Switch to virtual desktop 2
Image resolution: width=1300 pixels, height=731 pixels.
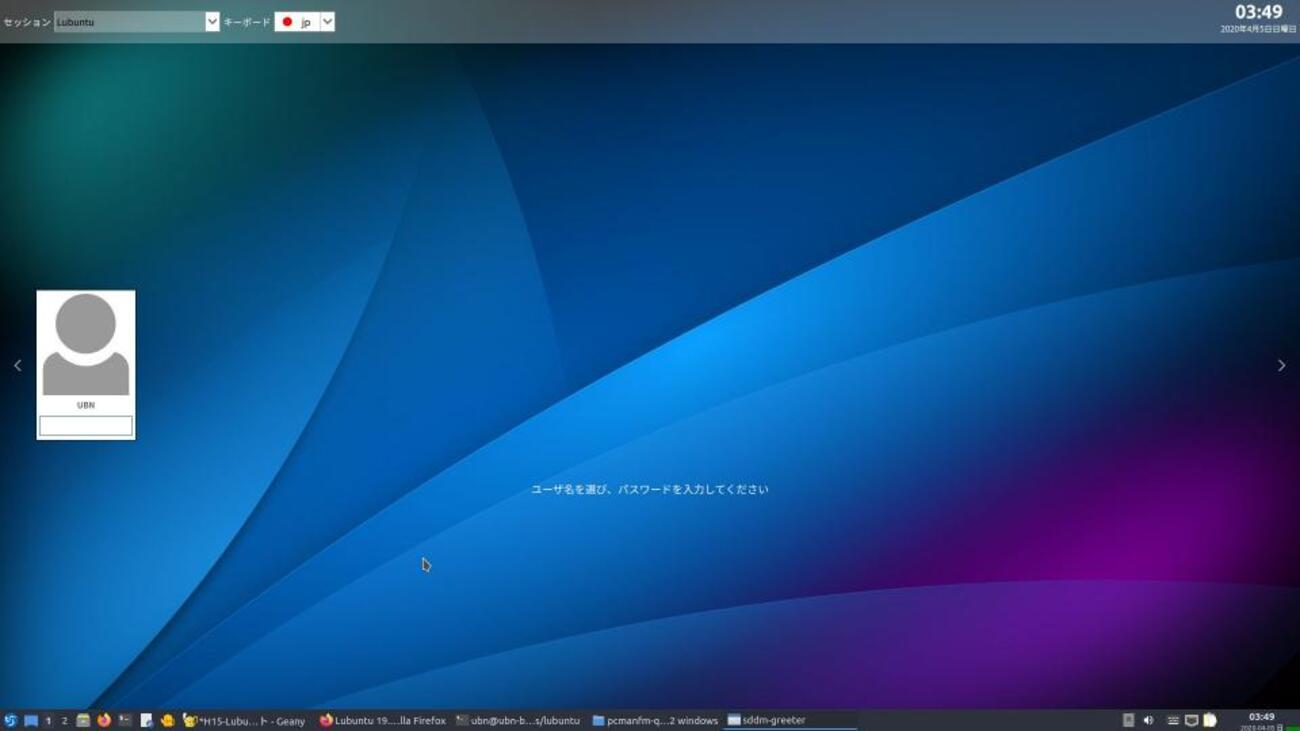tap(64, 720)
